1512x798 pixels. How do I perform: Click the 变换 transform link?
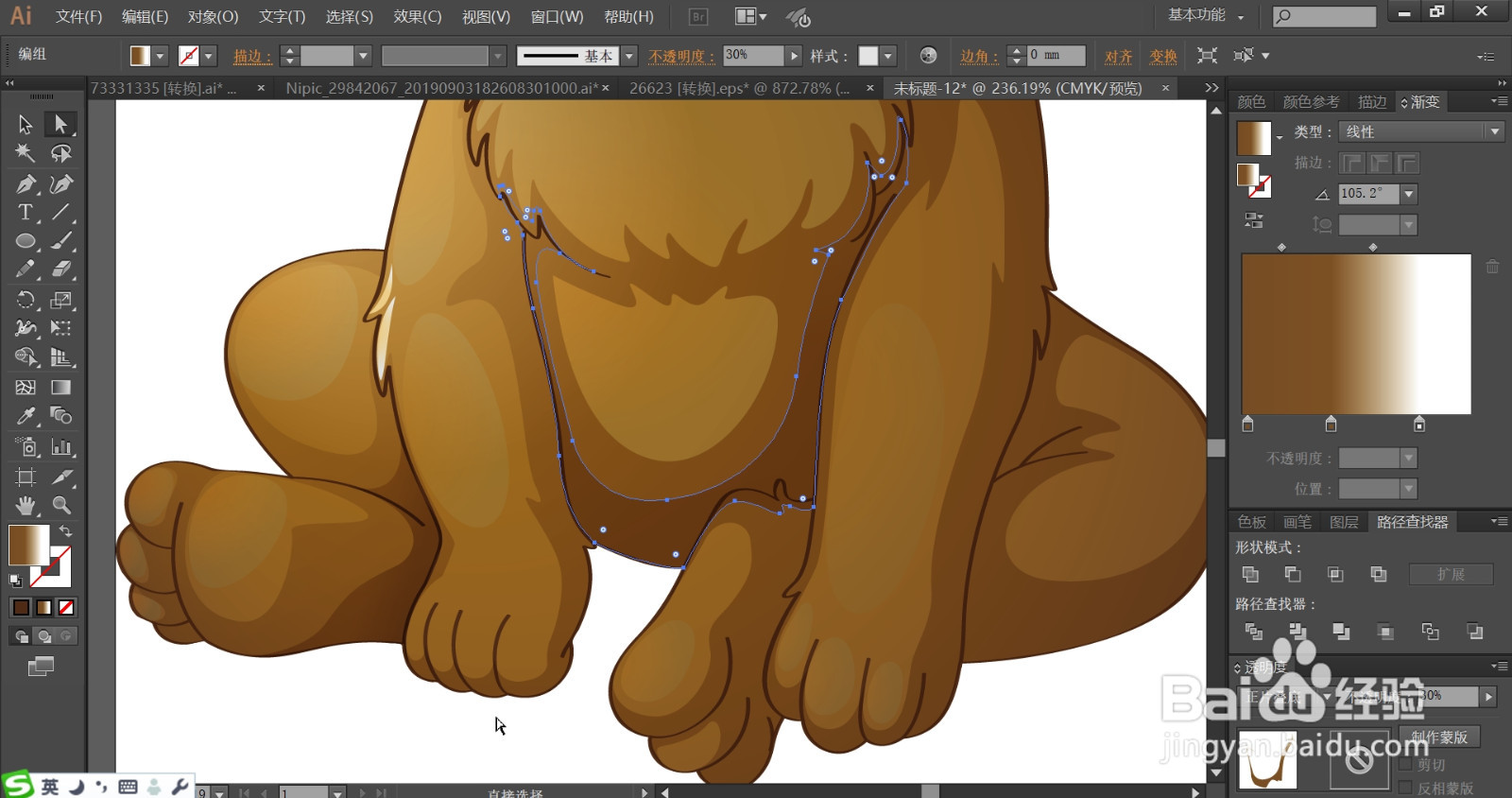click(1163, 56)
